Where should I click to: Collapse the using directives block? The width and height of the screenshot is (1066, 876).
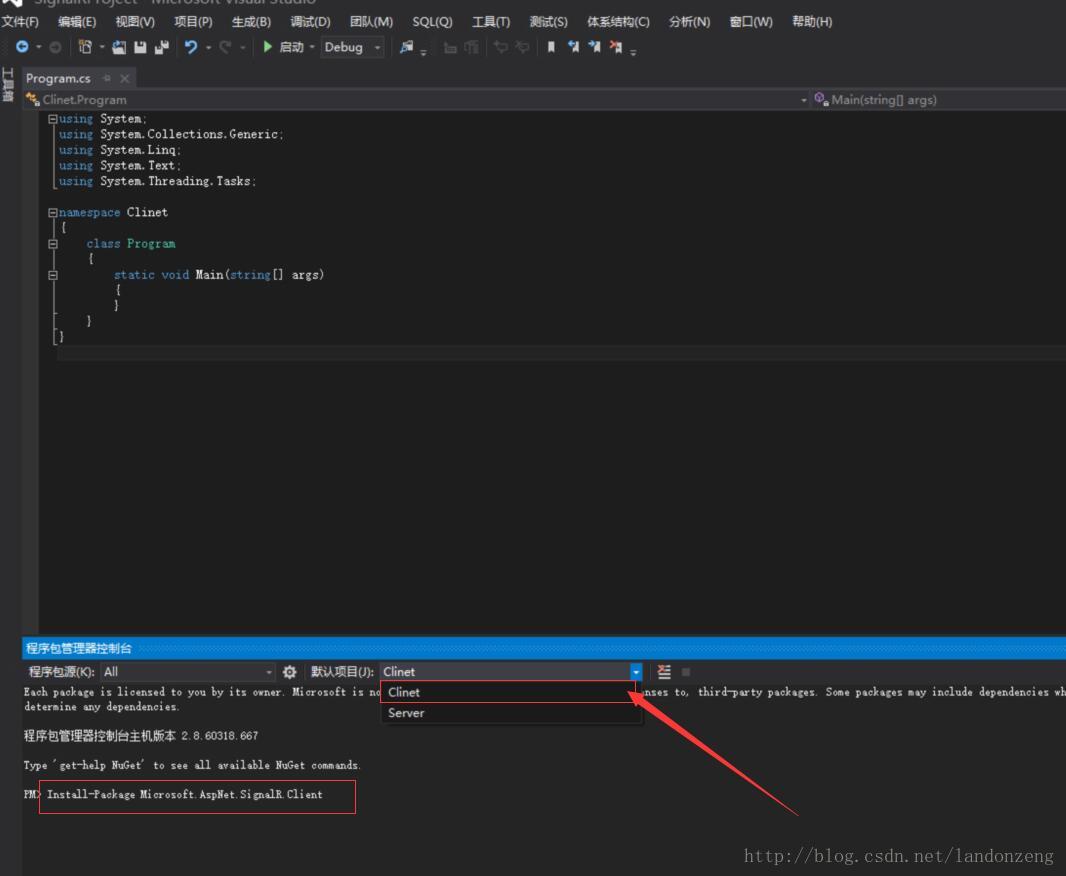(53, 119)
